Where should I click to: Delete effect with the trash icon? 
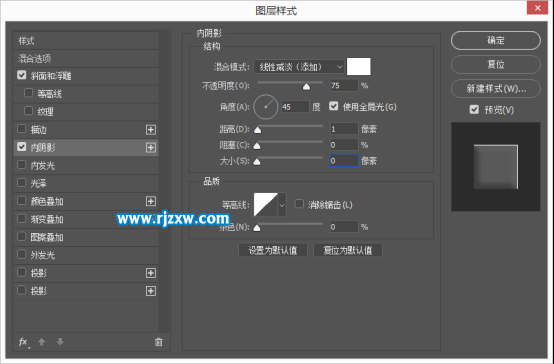coord(159,342)
